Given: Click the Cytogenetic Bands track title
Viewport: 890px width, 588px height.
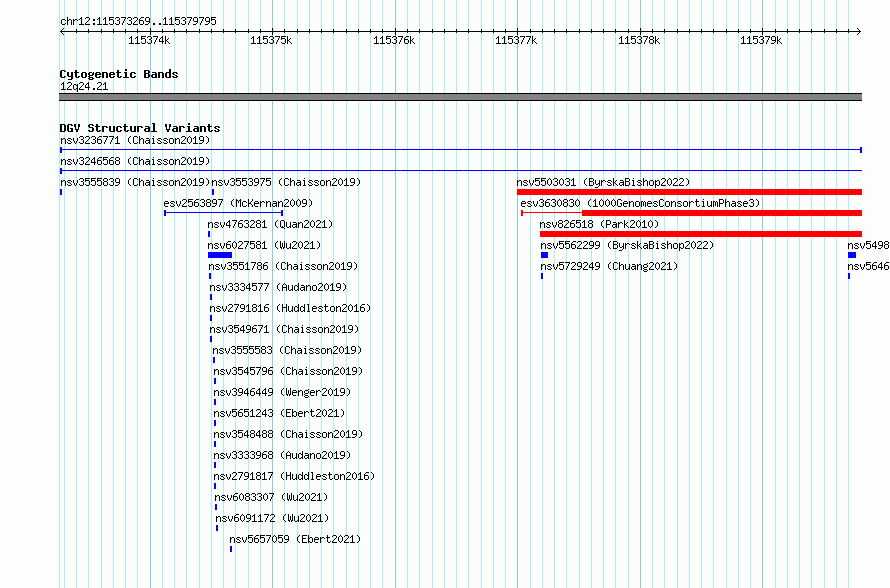Looking at the screenshot, I should click(119, 74).
